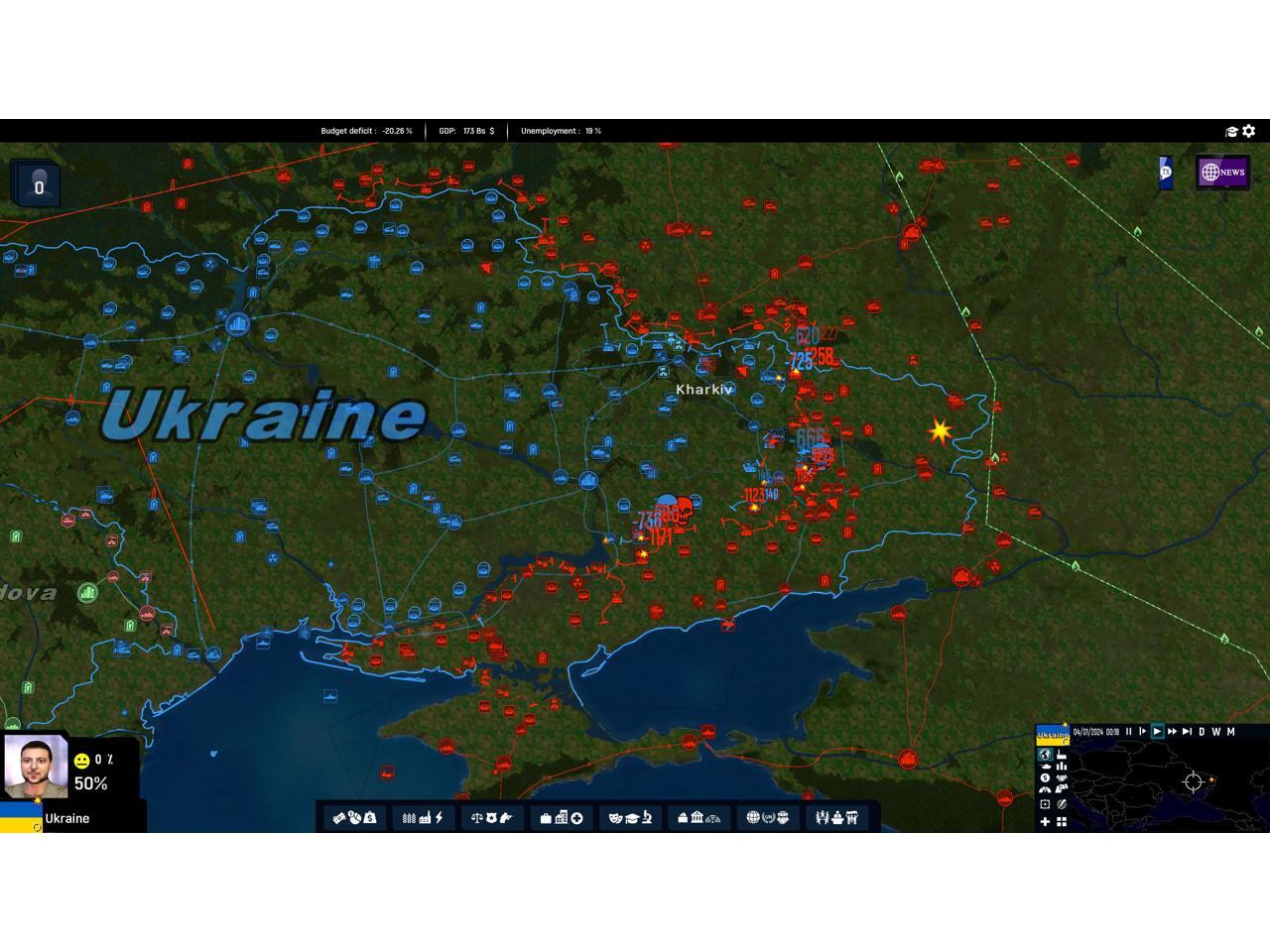Open the NEWS panel

click(x=1222, y=172)
